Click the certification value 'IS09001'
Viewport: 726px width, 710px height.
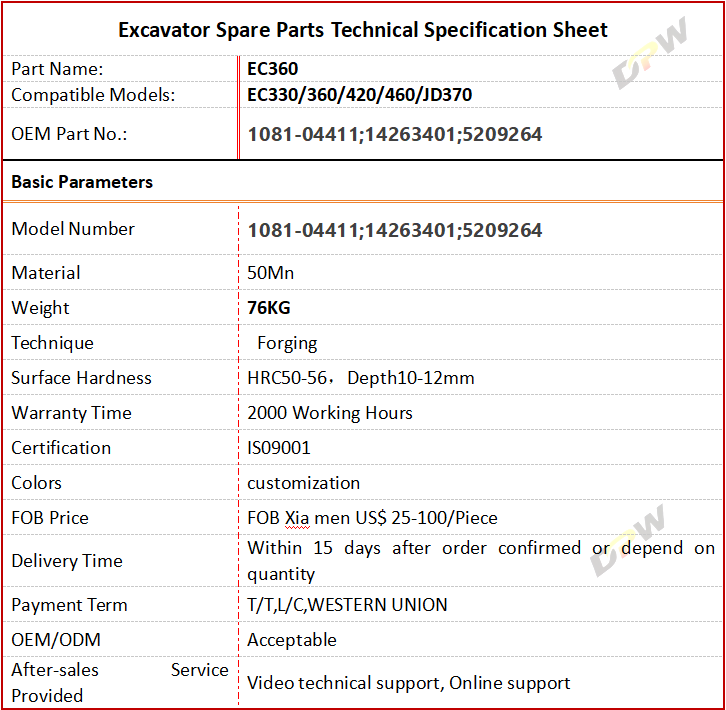(x=279, y=448)
